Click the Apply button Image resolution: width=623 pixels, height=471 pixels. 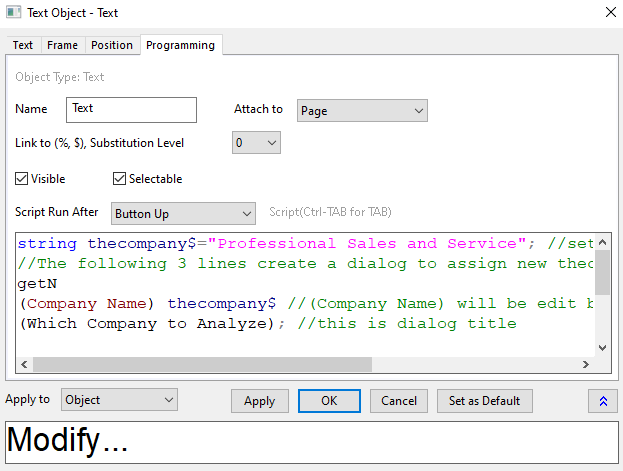click(260, 401)
